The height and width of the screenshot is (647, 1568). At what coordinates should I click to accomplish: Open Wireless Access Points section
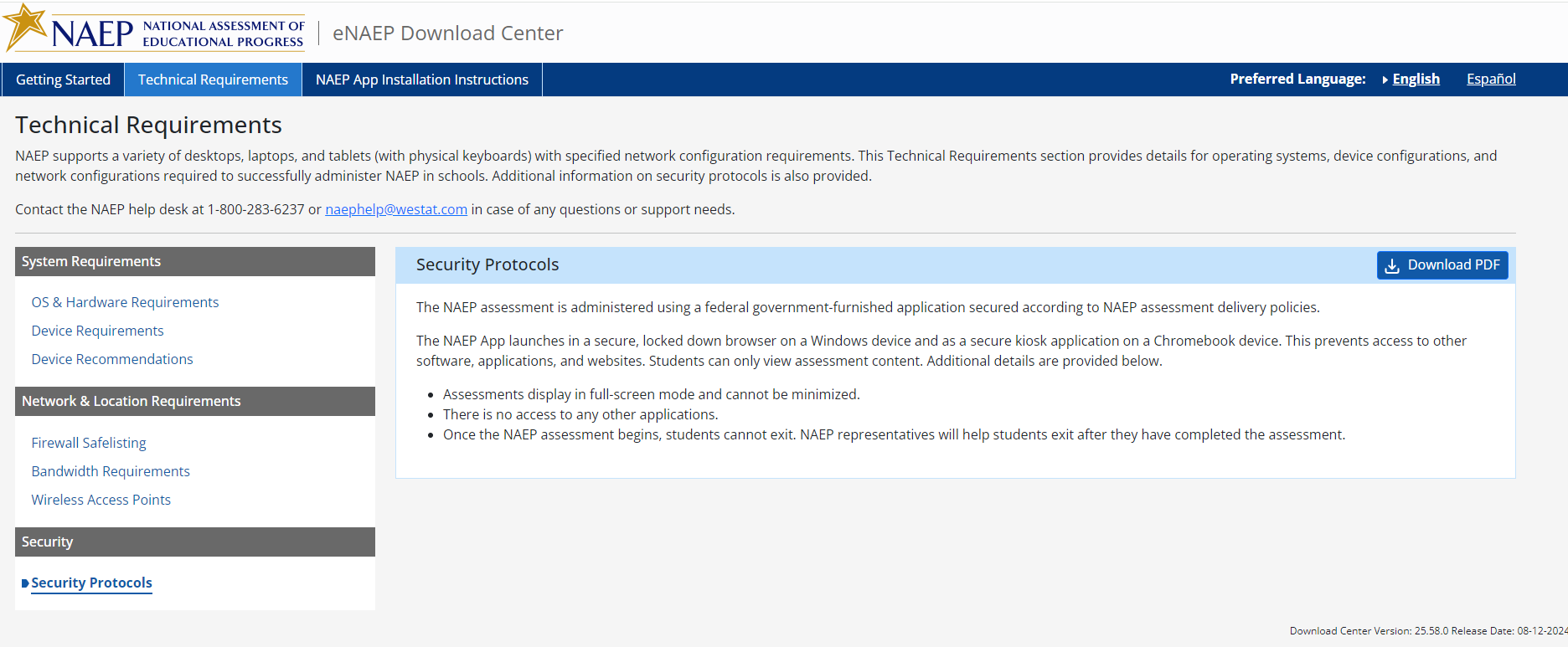(x=101, y=500)
